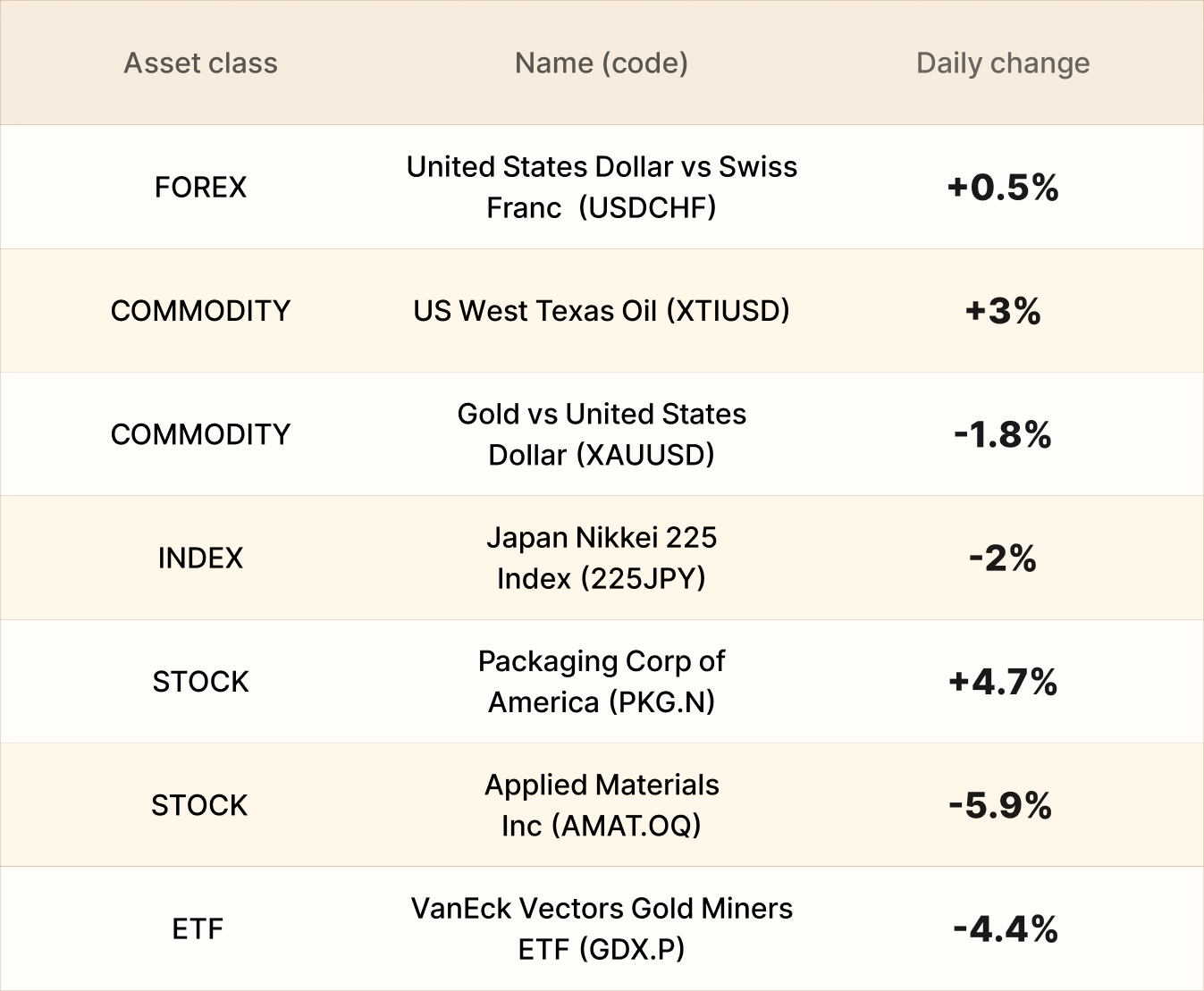This screenshot has width=1204, height=991.
Task: Open Japan Nikkei 225 Index (225JPY)
Action: (602, 558)
